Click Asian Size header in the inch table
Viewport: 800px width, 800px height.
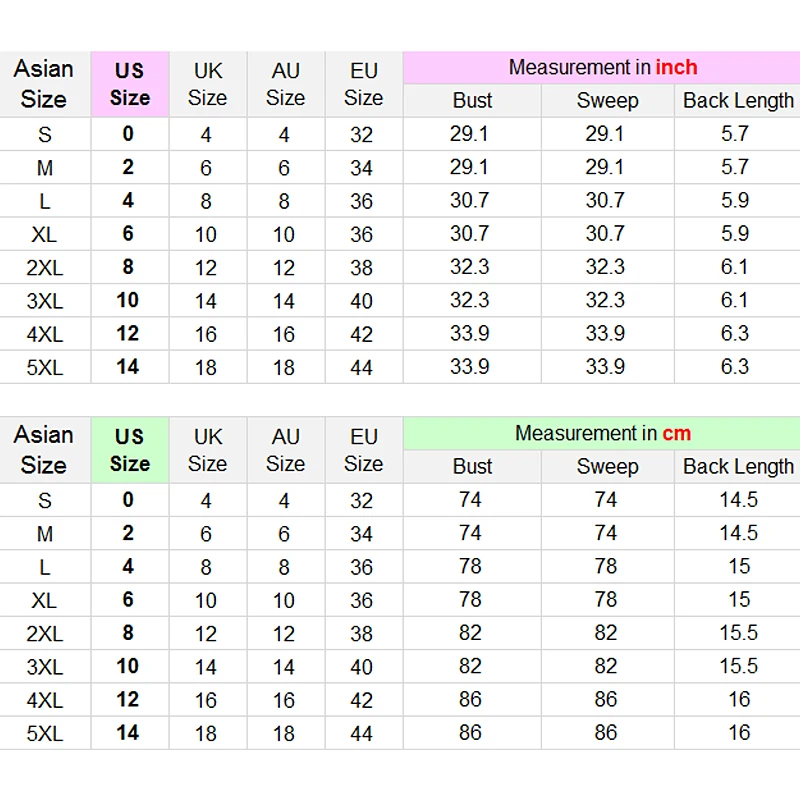tap(44, 84)
